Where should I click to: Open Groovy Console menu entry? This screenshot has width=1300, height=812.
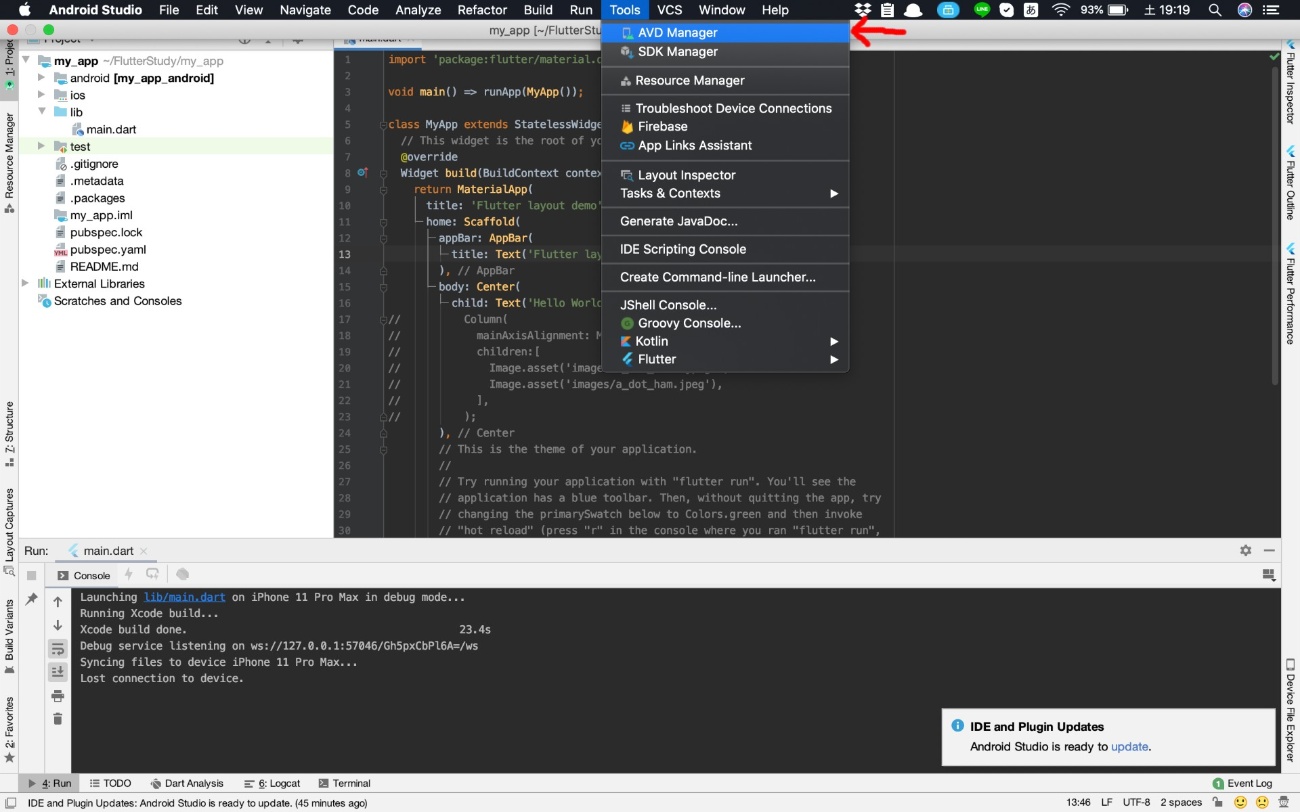click(x=725, y=323)
